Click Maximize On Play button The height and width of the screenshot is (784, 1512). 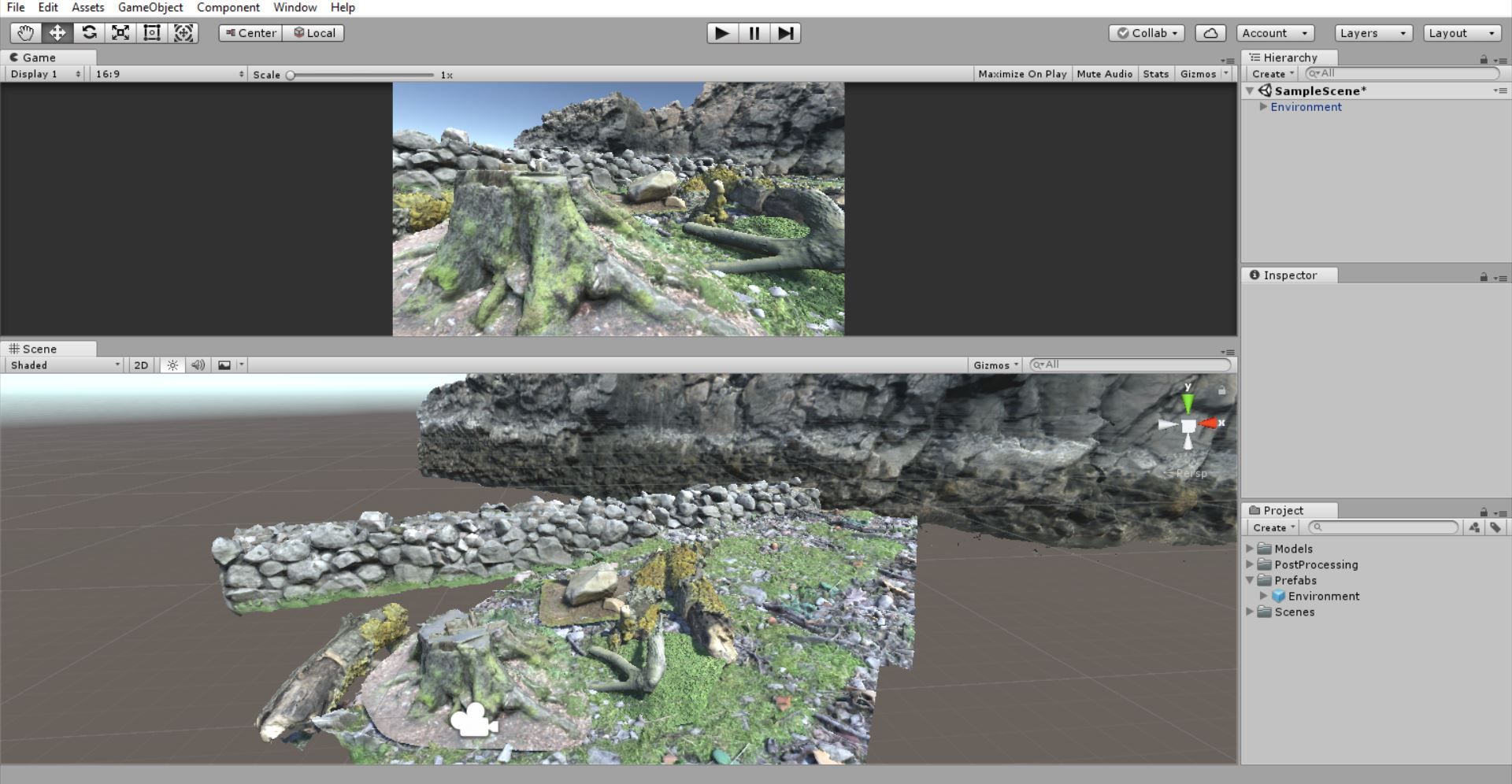tap(1022, 74)
